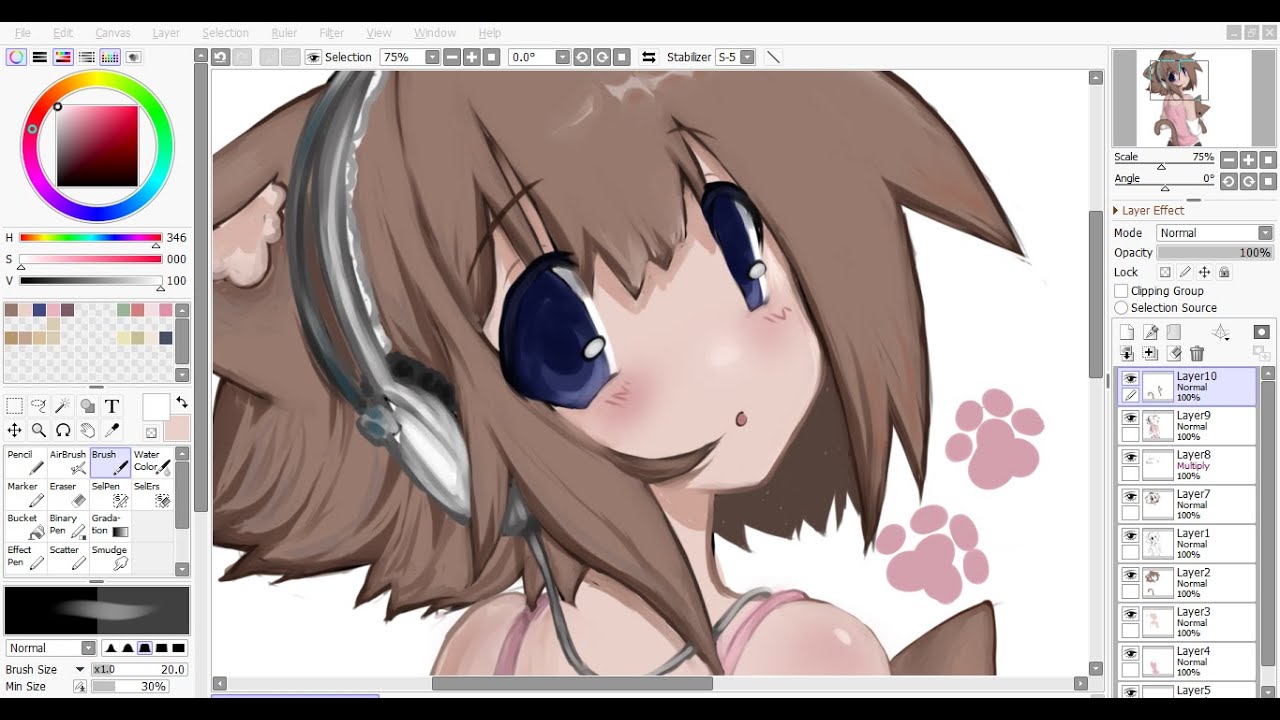Select the Smudge tool
Screen dimensions: 1280x720
pyautogui.click(x=110, y=557)
